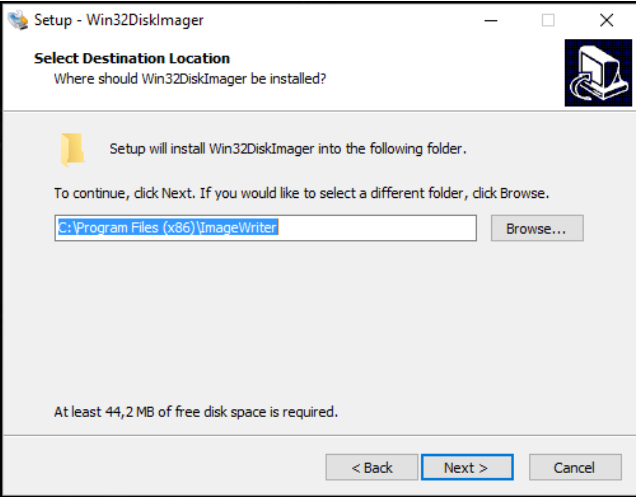Close the Setup wizard window
Viewport: 642px width, 498px height.
click(x=606, y=19)
